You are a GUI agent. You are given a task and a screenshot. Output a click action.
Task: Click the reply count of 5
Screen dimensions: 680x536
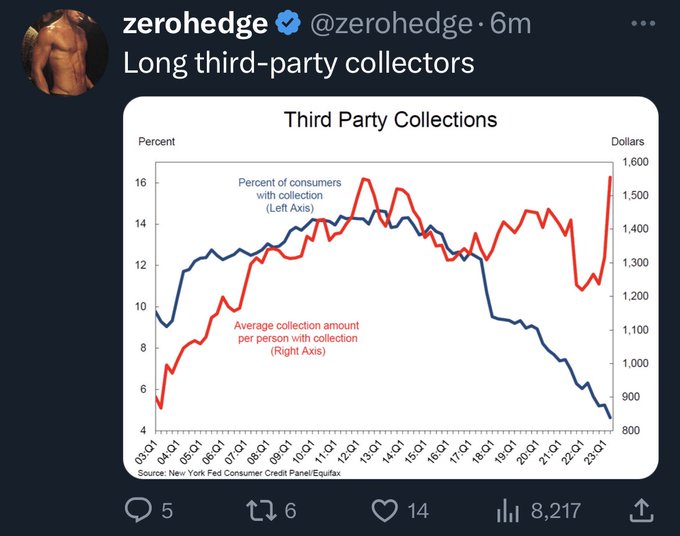coord(167,511)
